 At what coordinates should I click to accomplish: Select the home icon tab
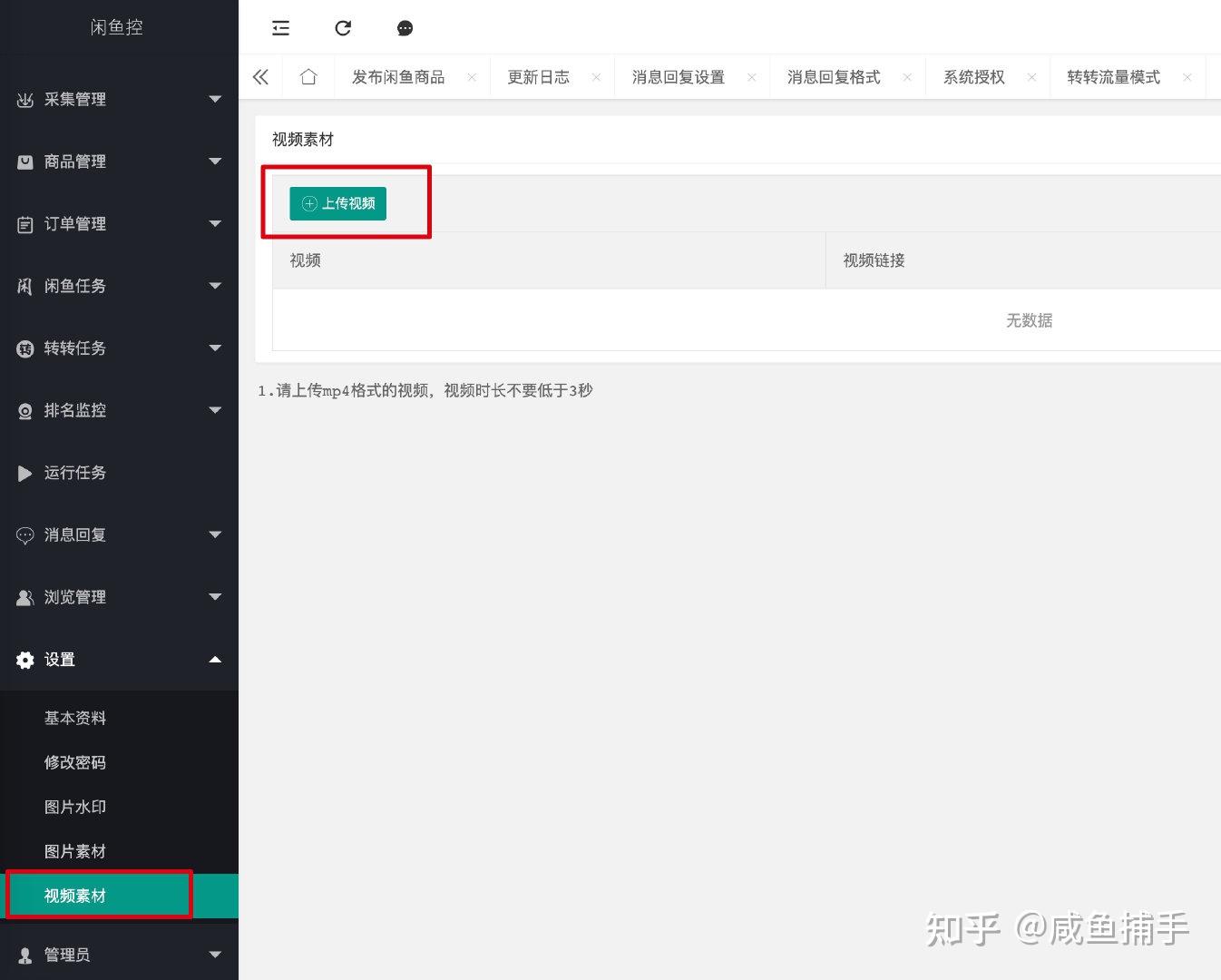click(x=308, y=76)
